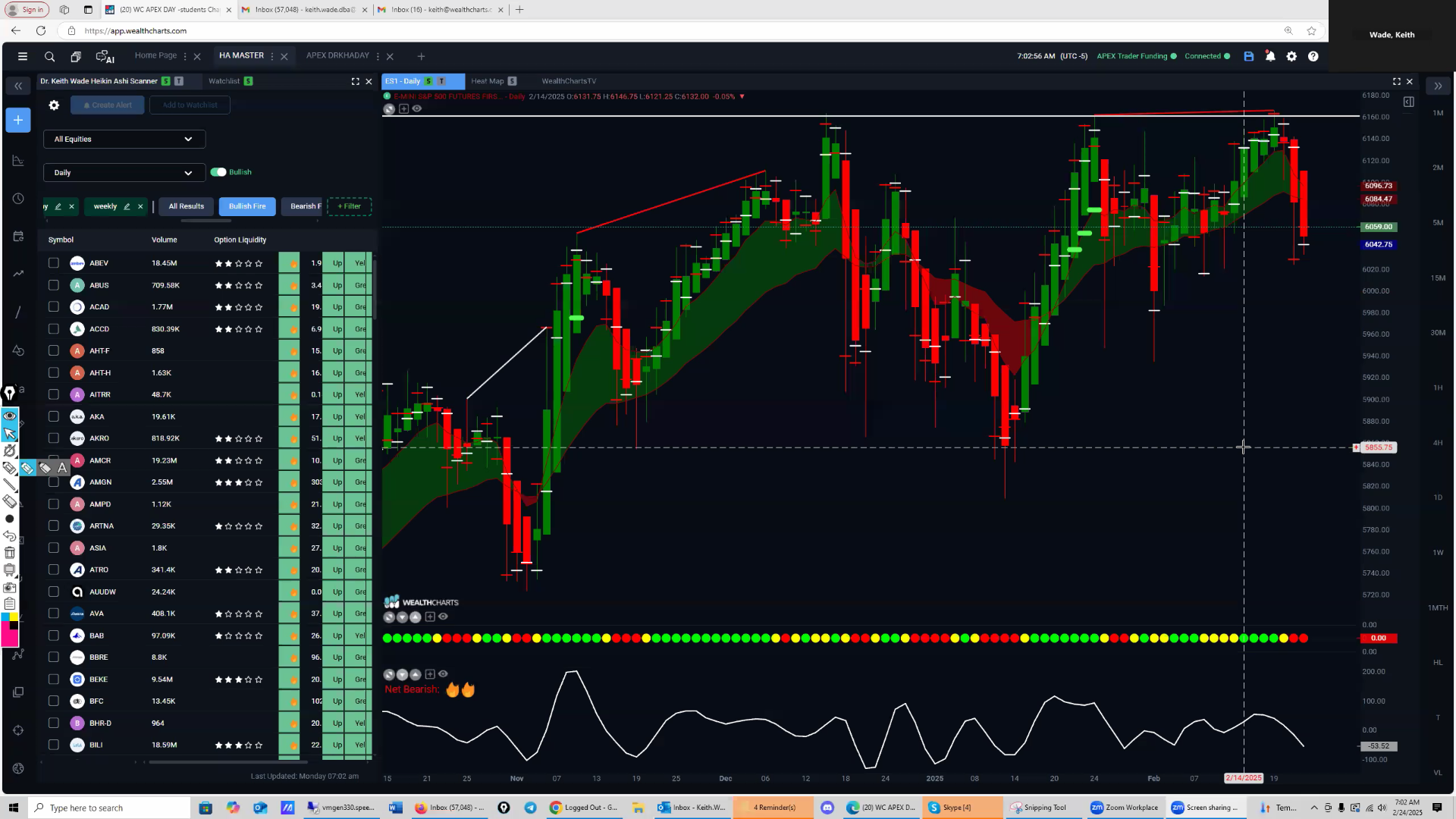
Task: Select the arrow cursor drawing tool
Action: click(x=10, y=434)
